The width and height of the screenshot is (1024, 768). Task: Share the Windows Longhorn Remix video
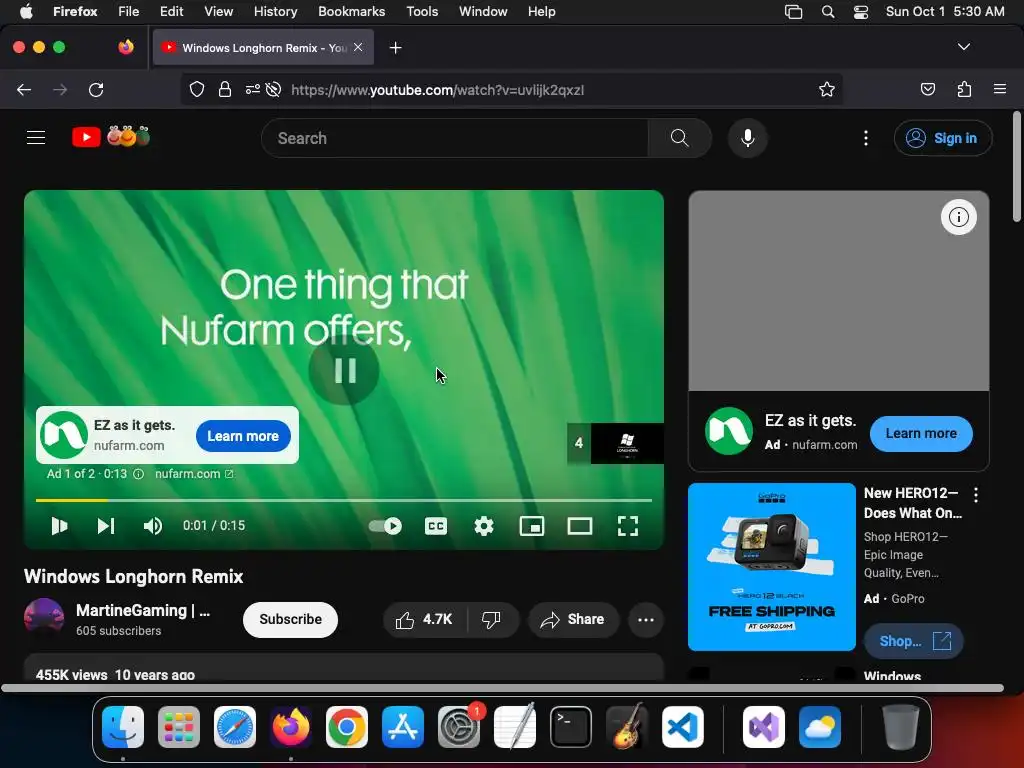[573, 619]
